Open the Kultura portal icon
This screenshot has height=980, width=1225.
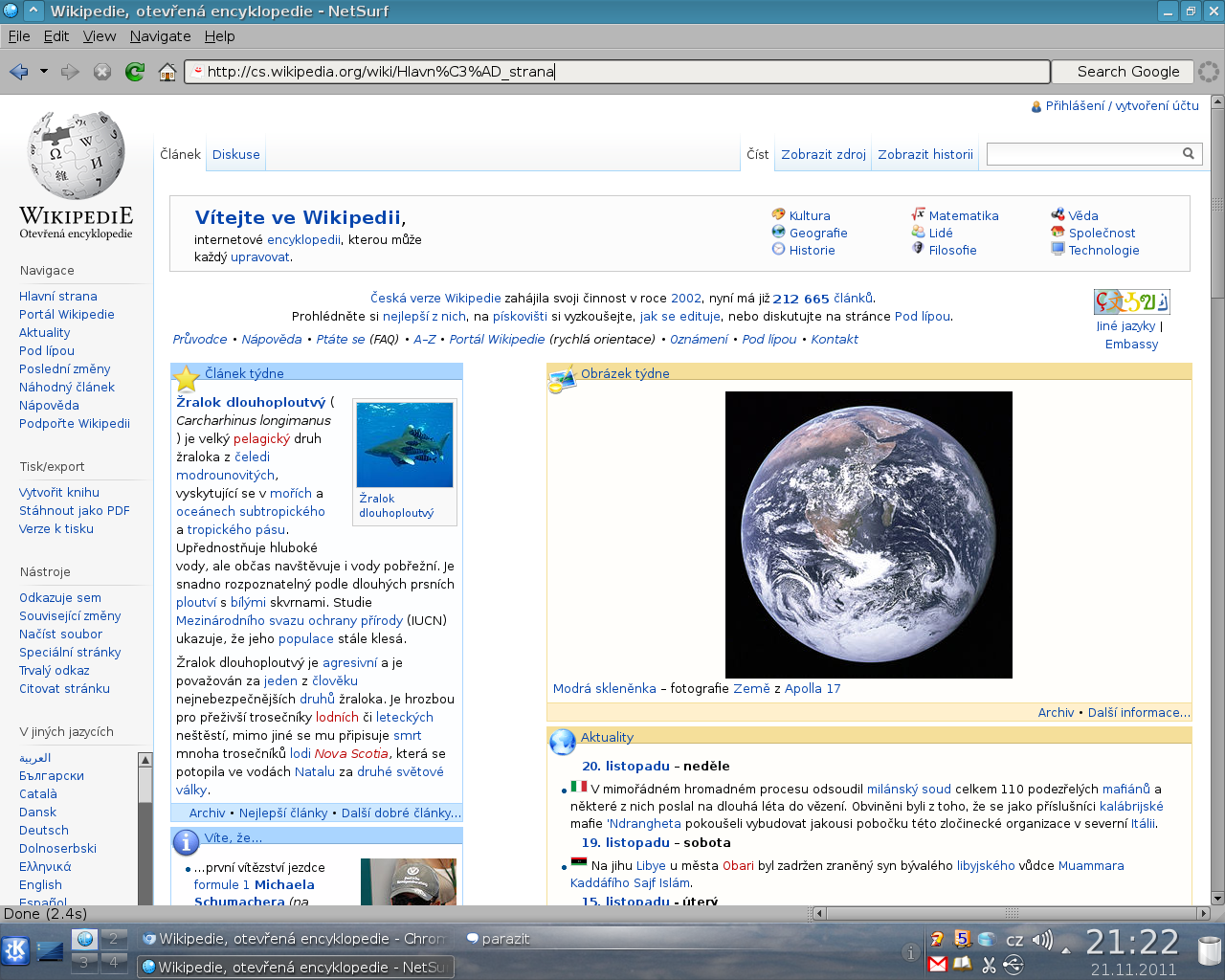[779, 215]
